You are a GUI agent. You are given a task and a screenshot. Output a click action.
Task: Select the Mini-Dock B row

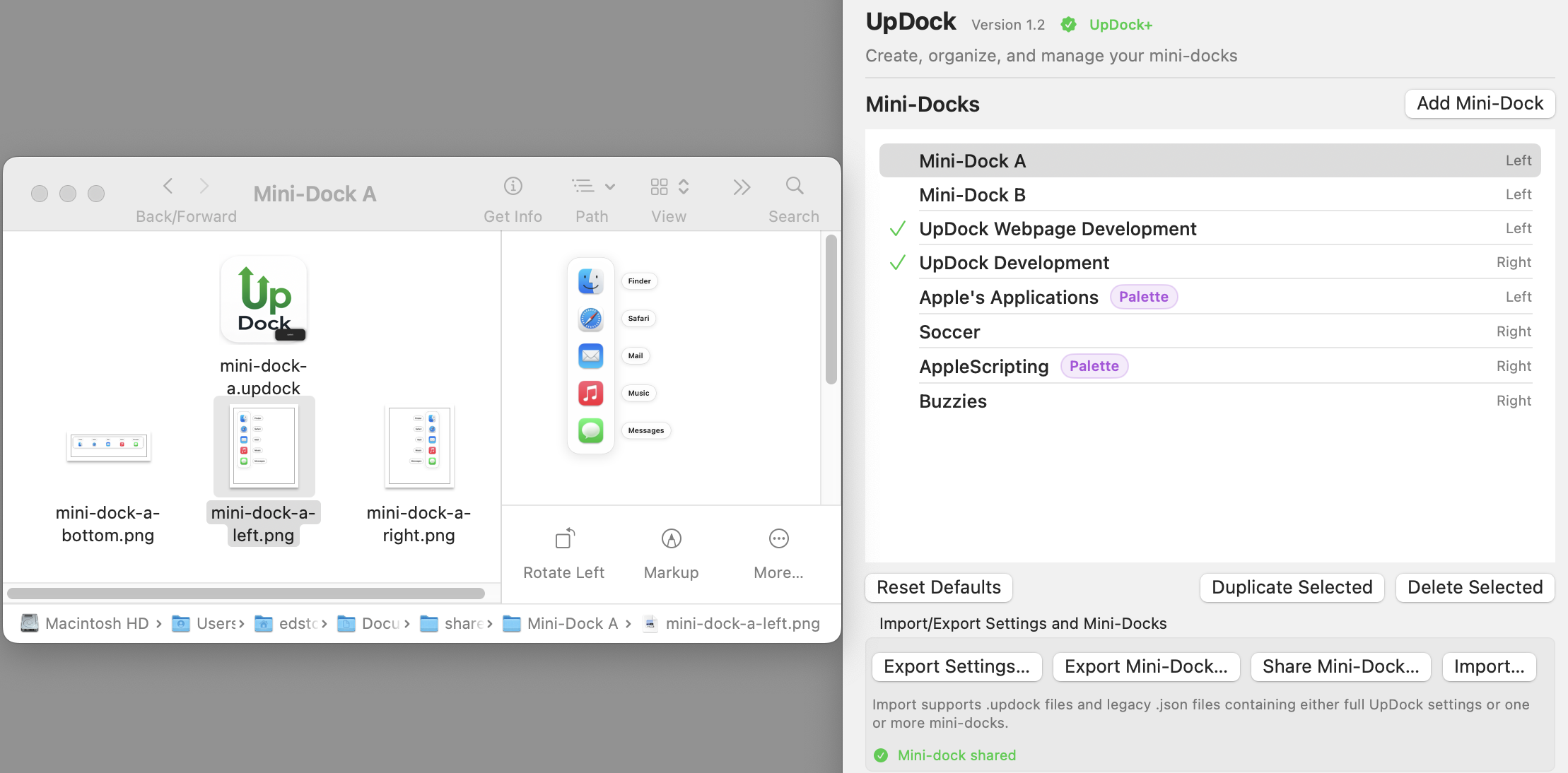(1210, 194)
